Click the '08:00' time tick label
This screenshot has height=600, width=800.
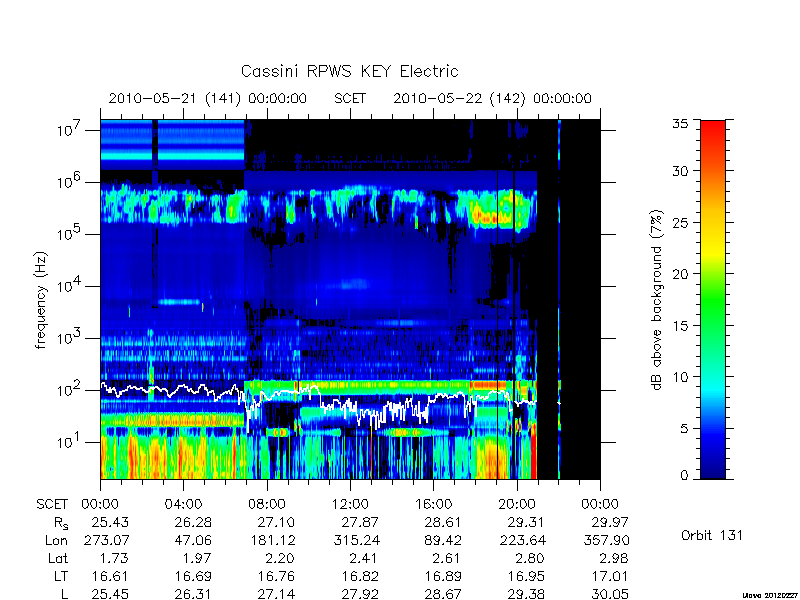tap(267, 505)
